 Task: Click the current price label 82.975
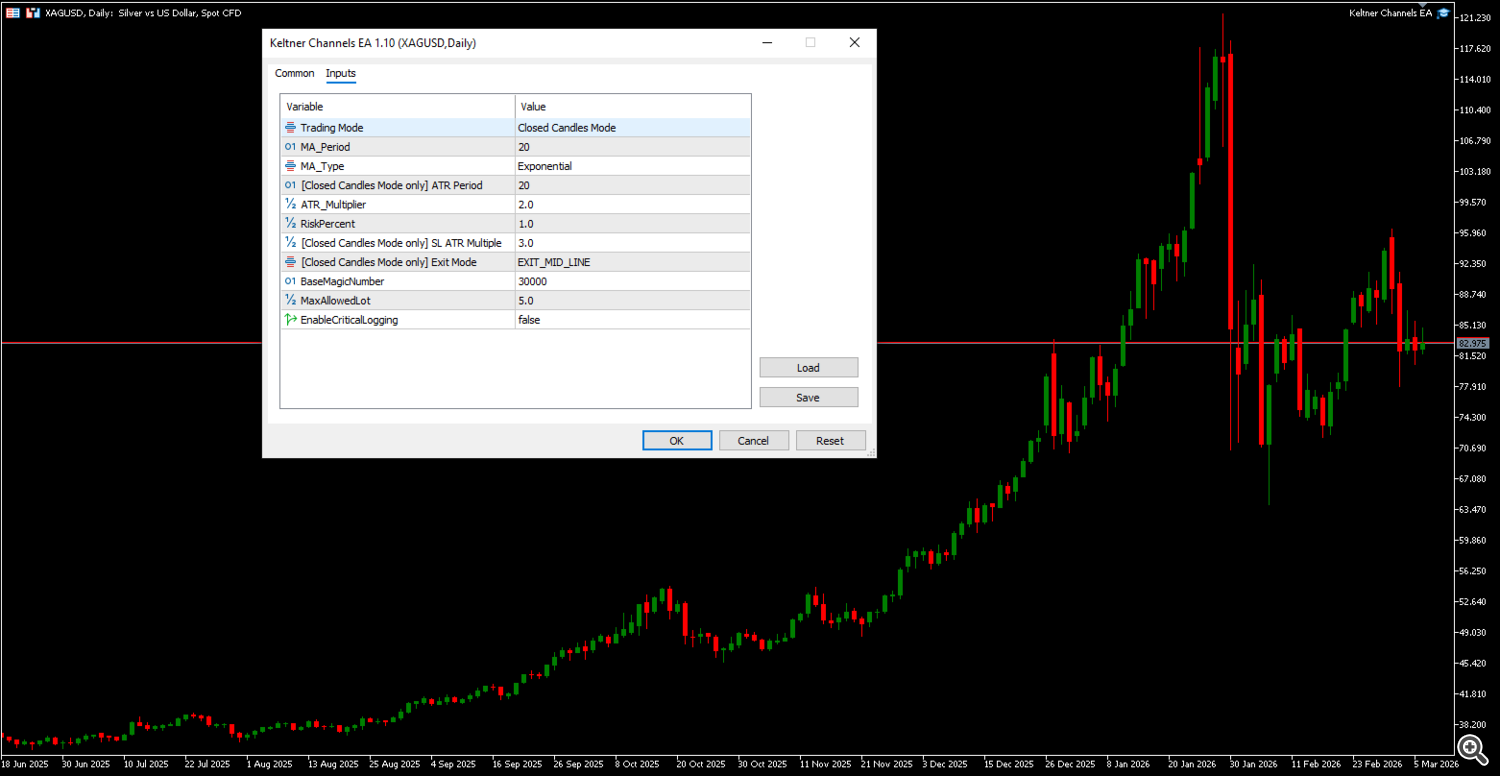pos(1471,343)
